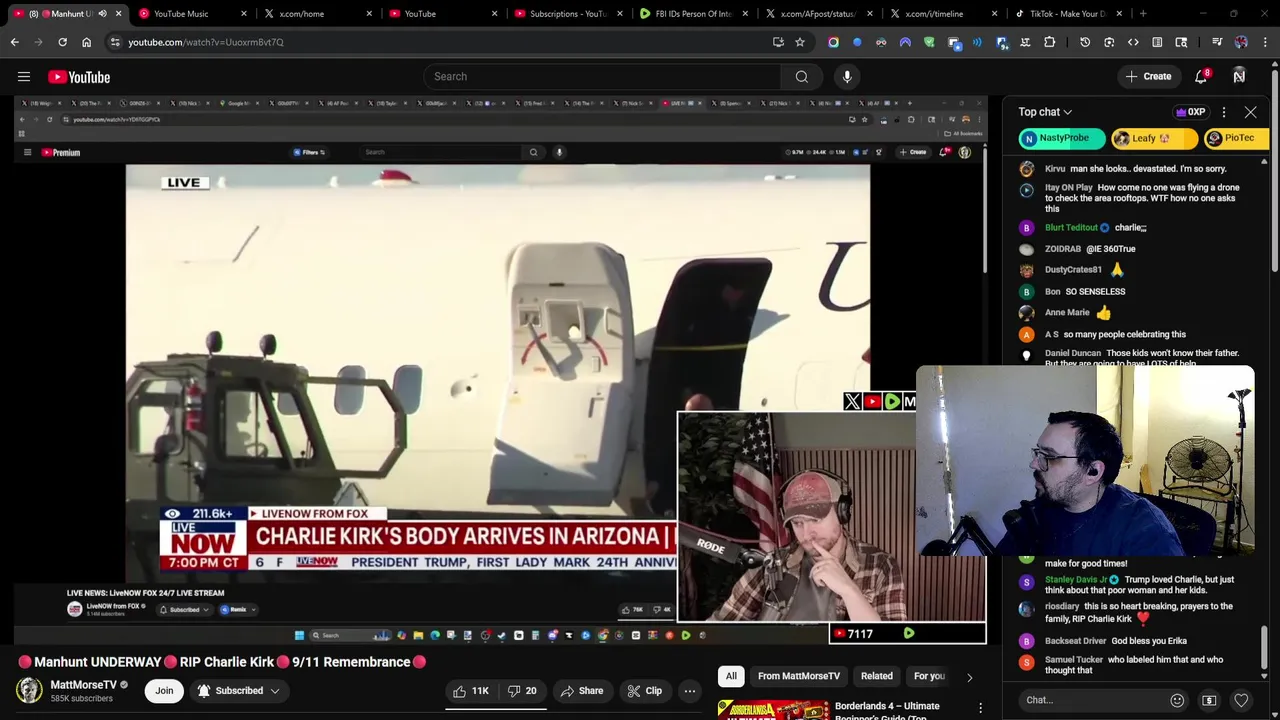Open the account avatar menu
This screenshot has width=1280, height=720.
pos(1239,77)
